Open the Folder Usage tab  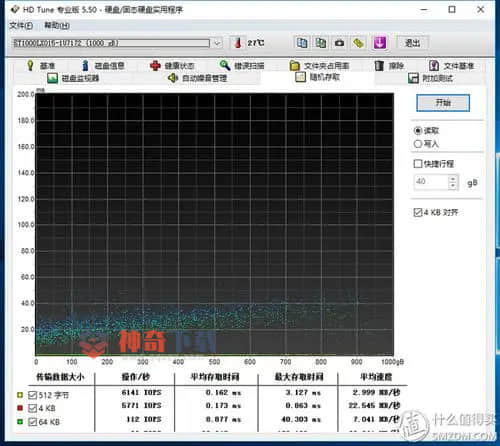[319, 66]
